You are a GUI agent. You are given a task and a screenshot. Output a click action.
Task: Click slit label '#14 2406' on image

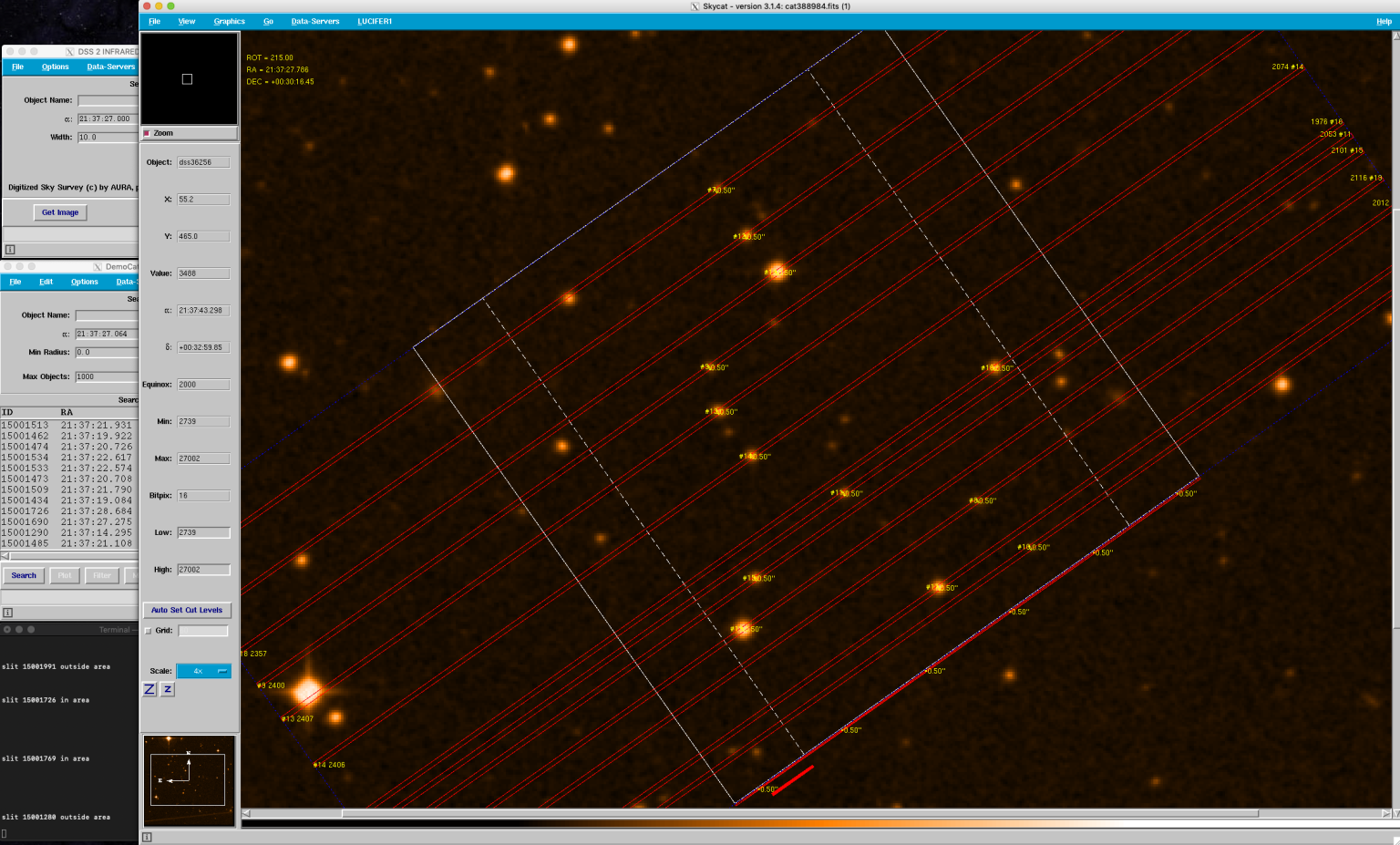(x=329, y=765)
